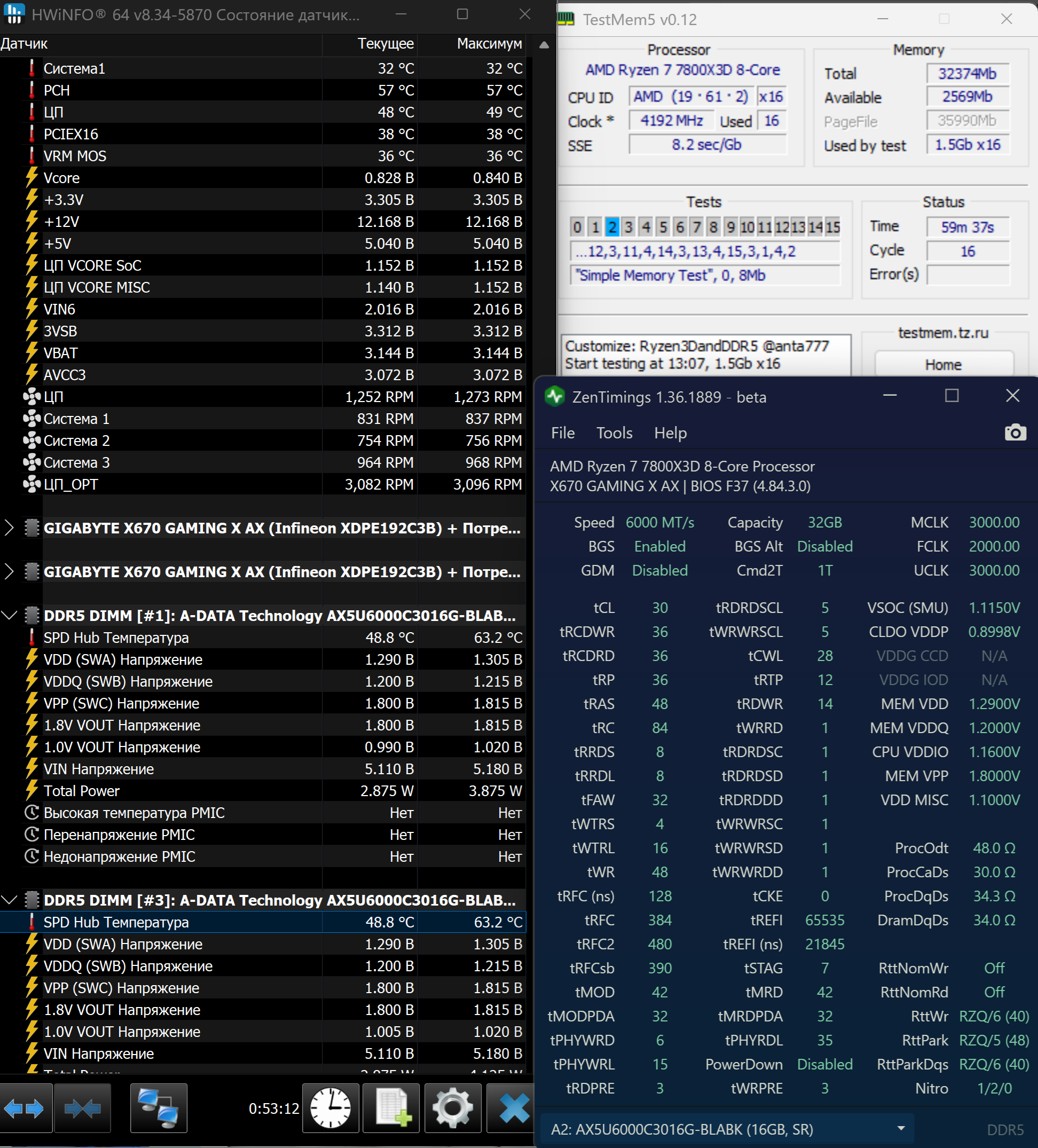Click the ZenTimings screenshot camera icon
This screenshot has height=1148, width=1038.
click(x=1015, y=433)
